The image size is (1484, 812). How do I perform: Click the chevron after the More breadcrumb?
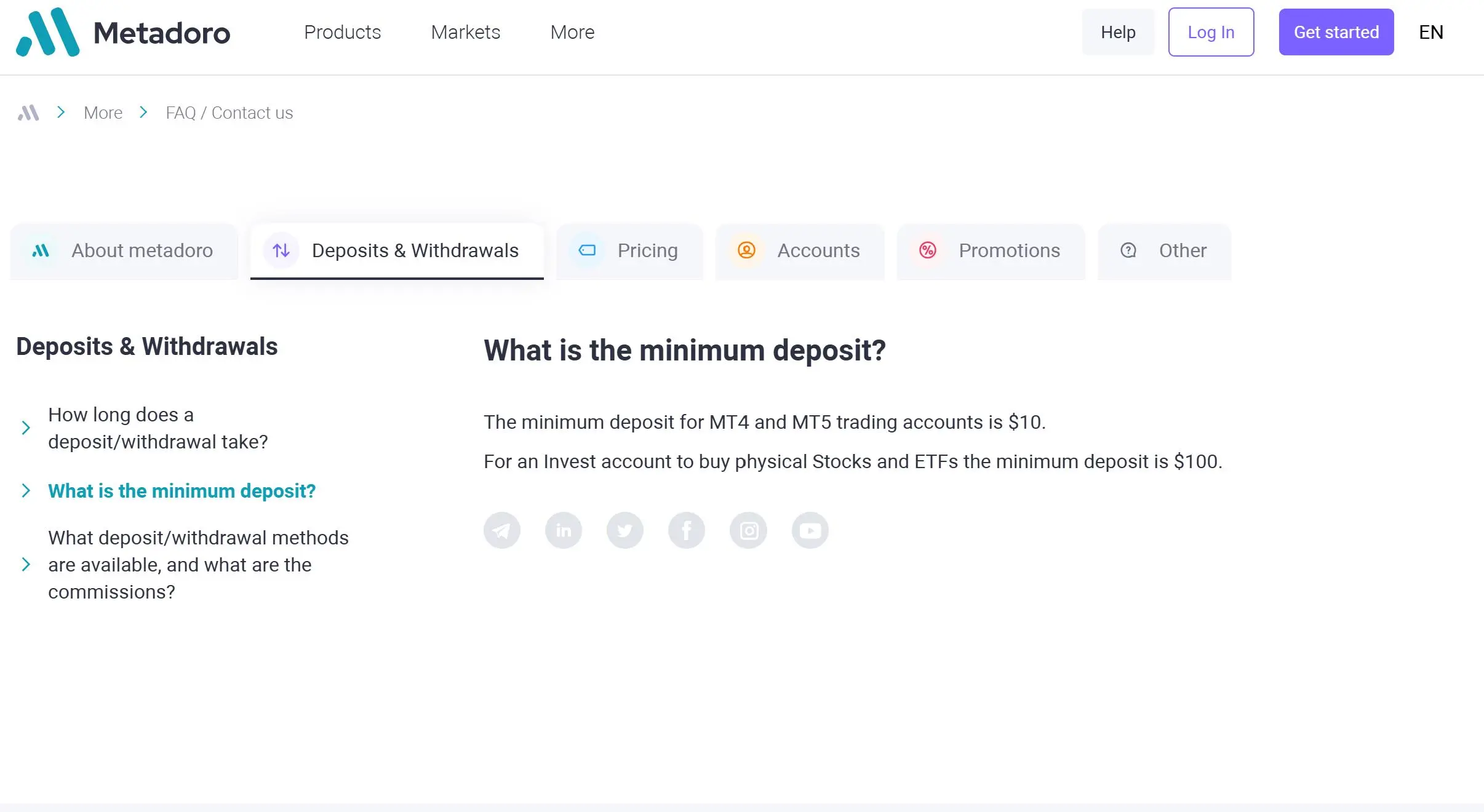143,112
